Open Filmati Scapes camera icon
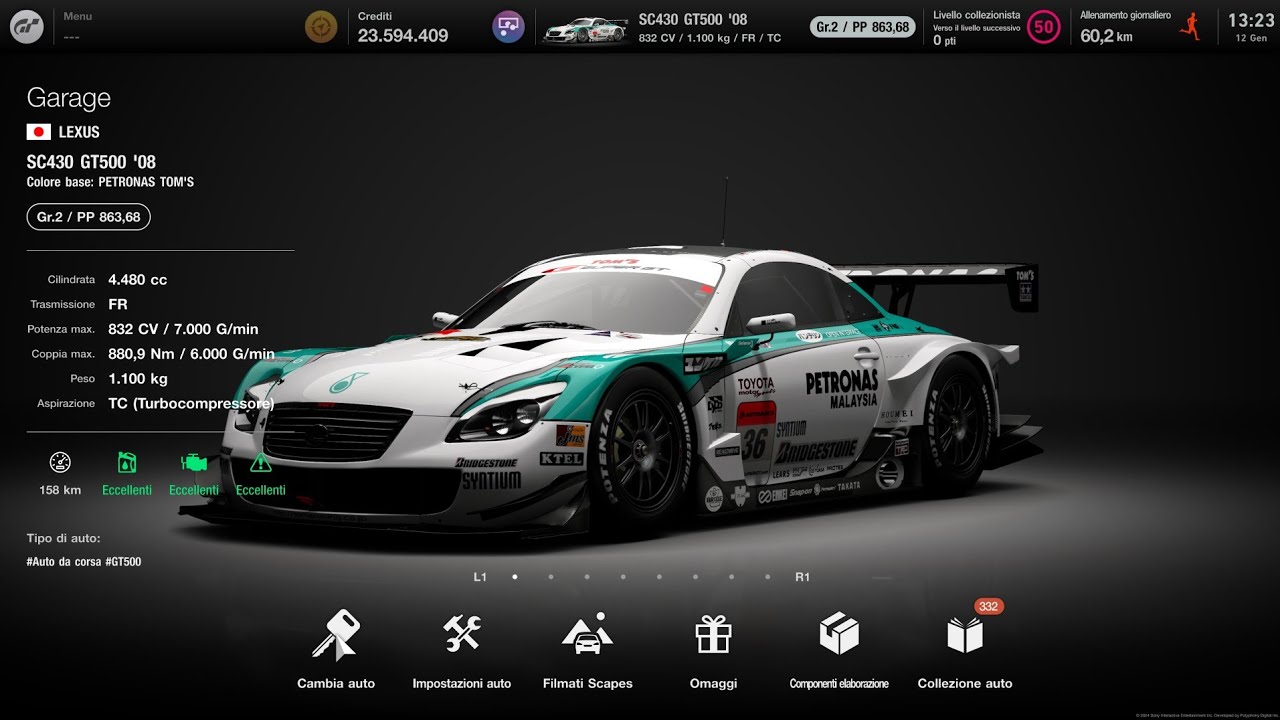 588,634
